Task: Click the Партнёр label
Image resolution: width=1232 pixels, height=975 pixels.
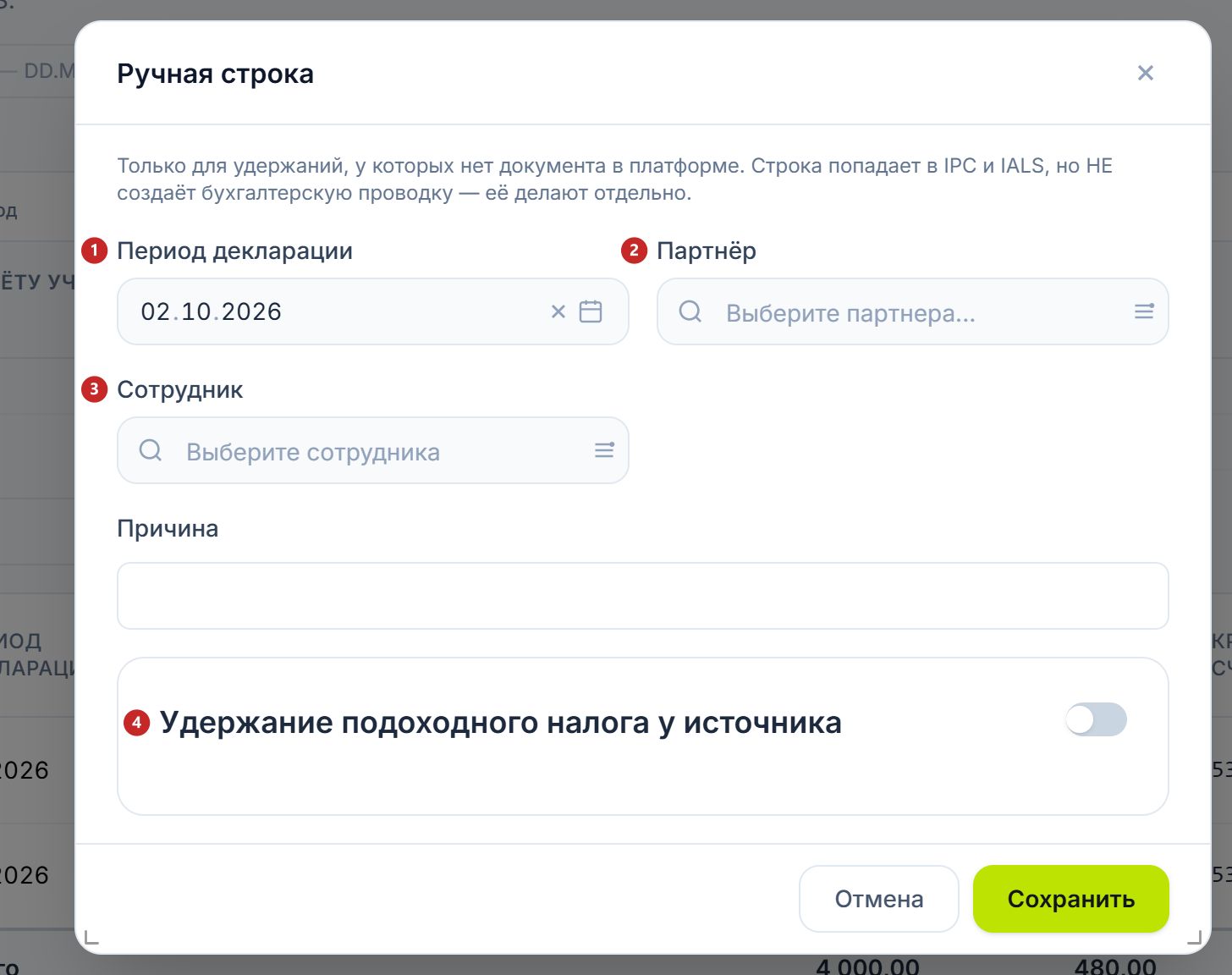Action: 707,251
